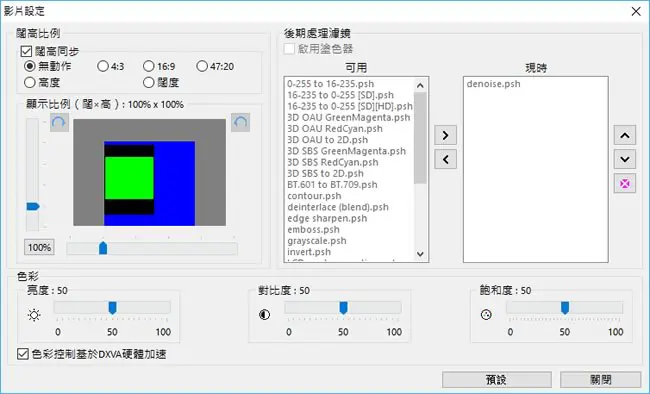
Task: Toggle the 闊高同步 checkbox
Action: coord(26,51)
